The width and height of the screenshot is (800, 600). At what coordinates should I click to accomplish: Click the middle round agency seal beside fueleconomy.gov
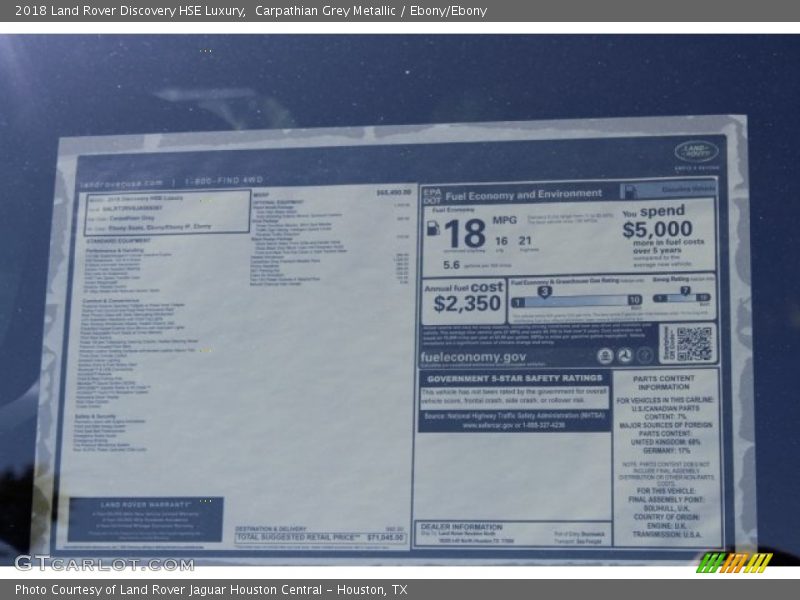click(x=625, y=356)
